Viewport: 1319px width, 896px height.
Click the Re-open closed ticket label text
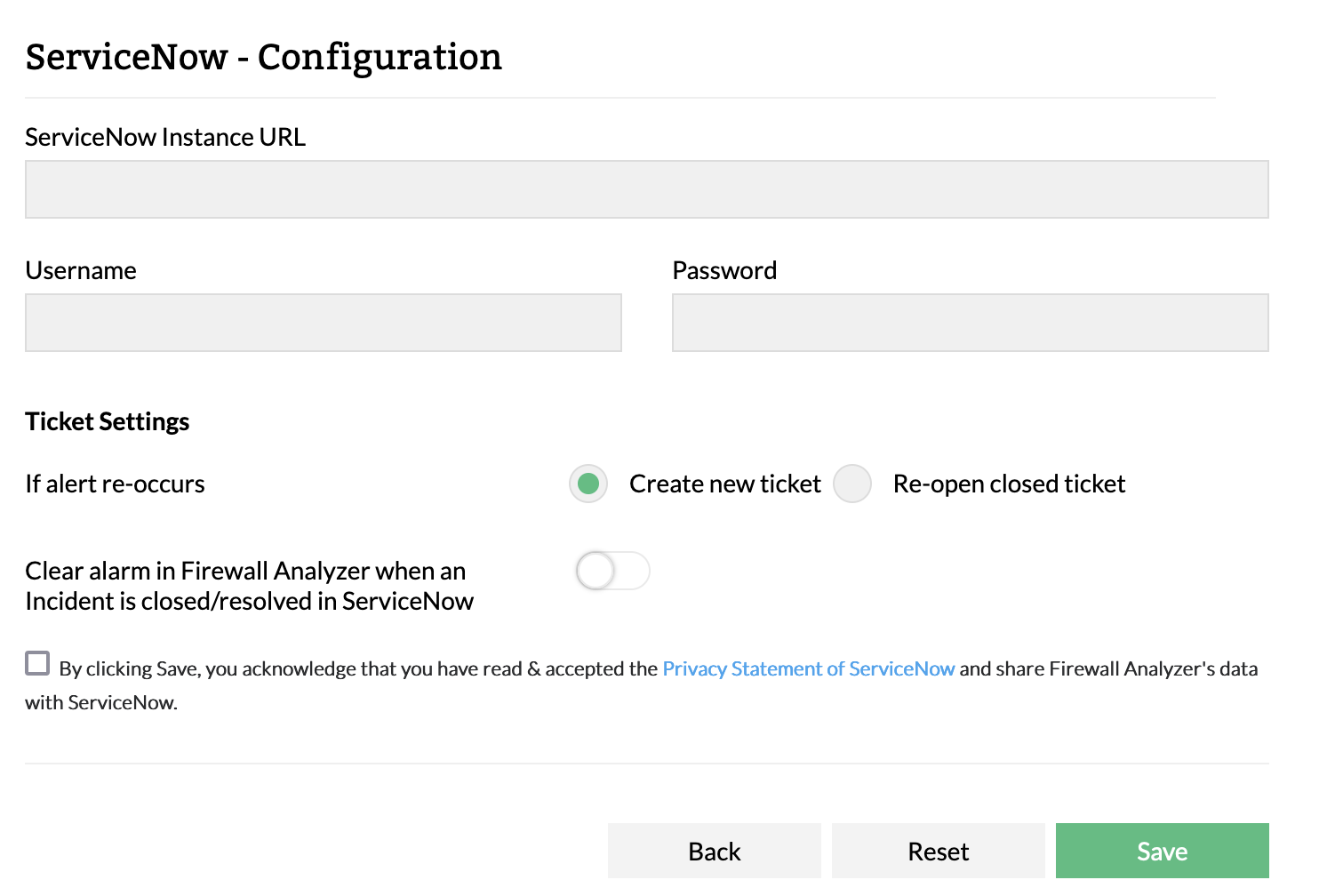click(1008, 484)
